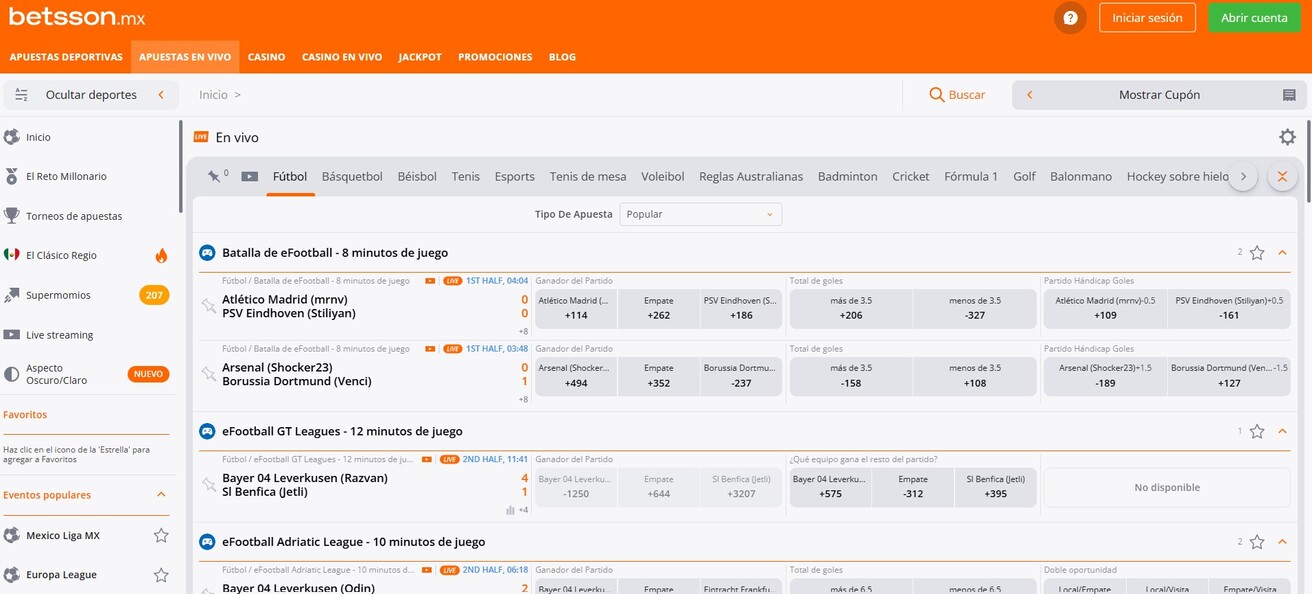Click the left sidebar vertical scrollbar
This screenshot has width=1312, height=594.
tap(181, 166)
